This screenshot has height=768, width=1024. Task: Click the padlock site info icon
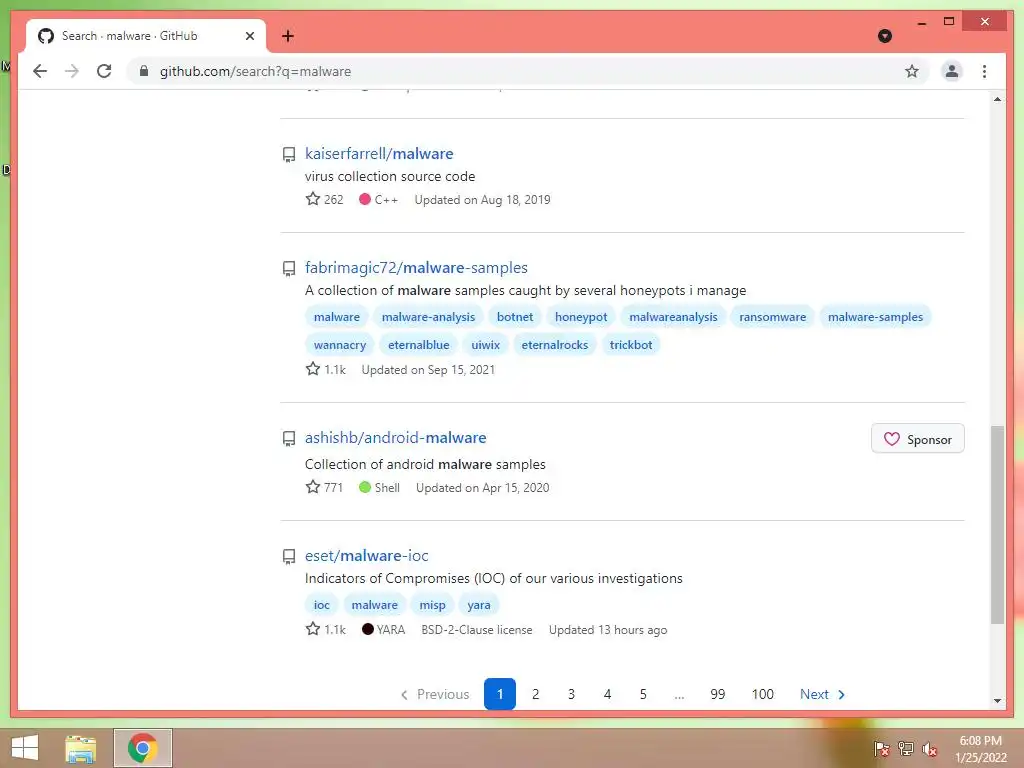(x=144, y=71)
